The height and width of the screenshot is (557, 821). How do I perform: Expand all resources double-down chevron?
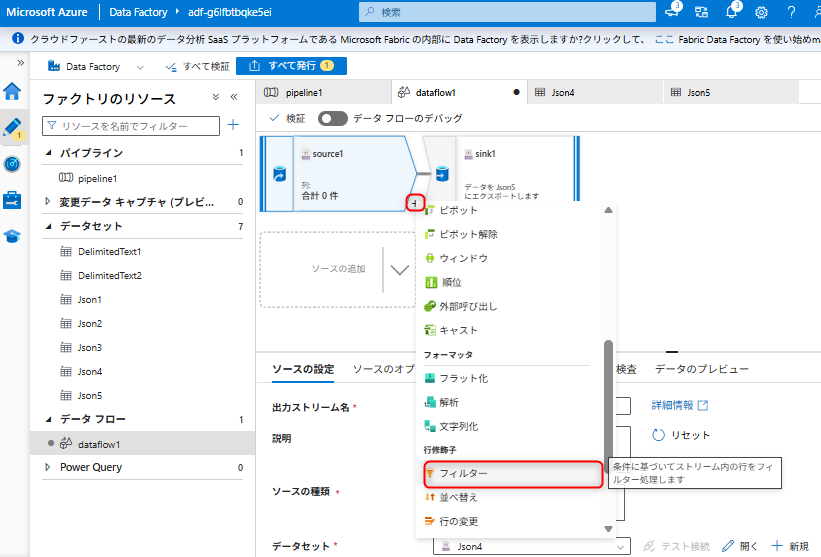point(216,97)
